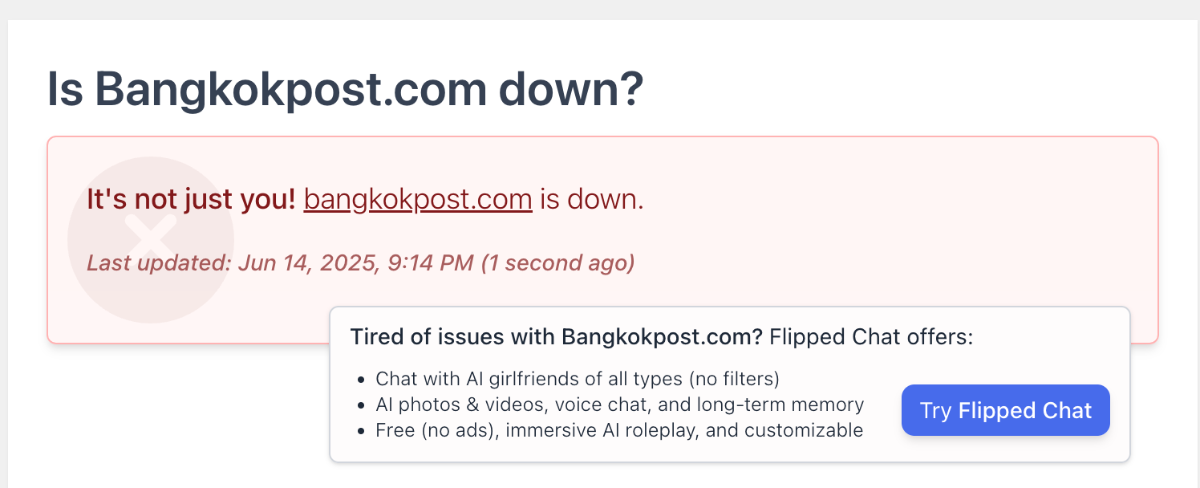This screenshot has height=488, width=1200.
Task: Click the bold 'It's not just you!' text
Action: click(x=191, y=199)
